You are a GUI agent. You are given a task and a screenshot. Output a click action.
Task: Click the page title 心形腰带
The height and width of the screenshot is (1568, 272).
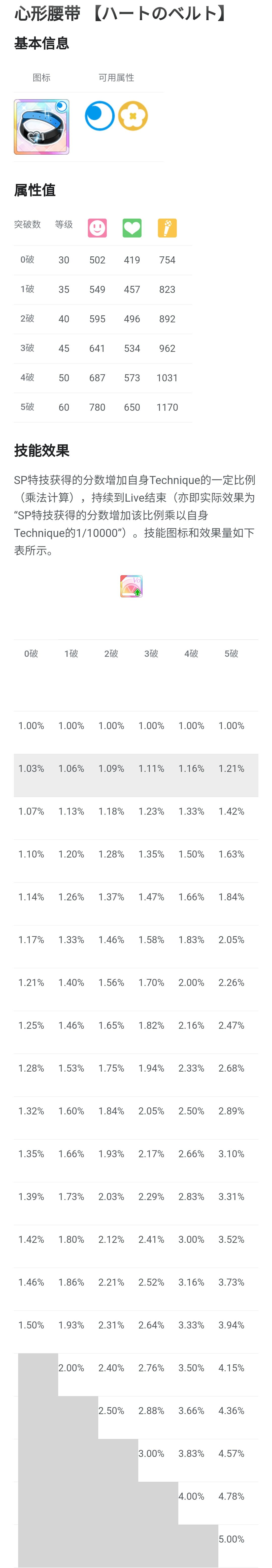coord(47,13)
